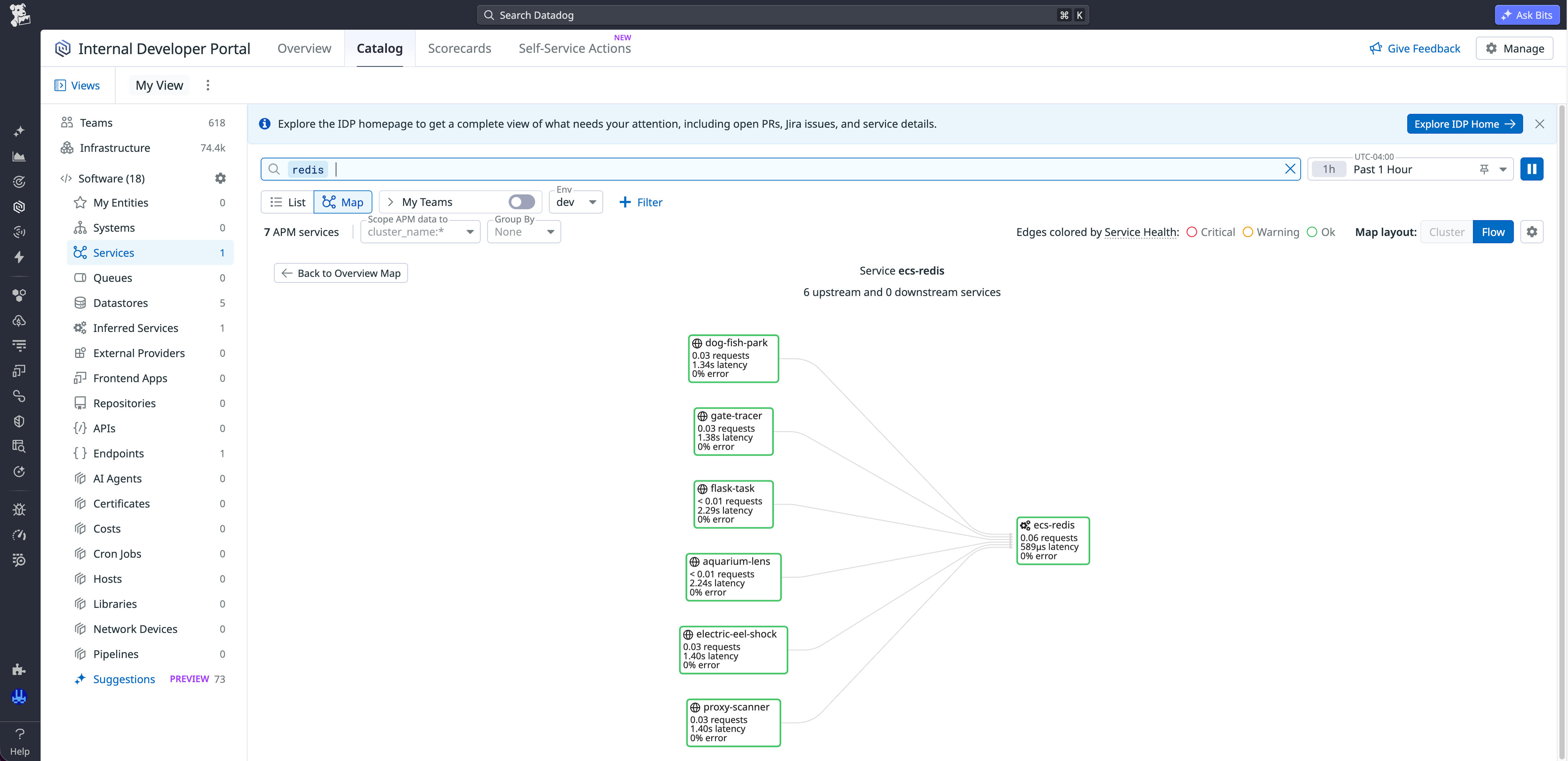Image resolution: width=1568 pixels, height=761 pixels.
Task: Switch to Map view
Action: point(343,202)
